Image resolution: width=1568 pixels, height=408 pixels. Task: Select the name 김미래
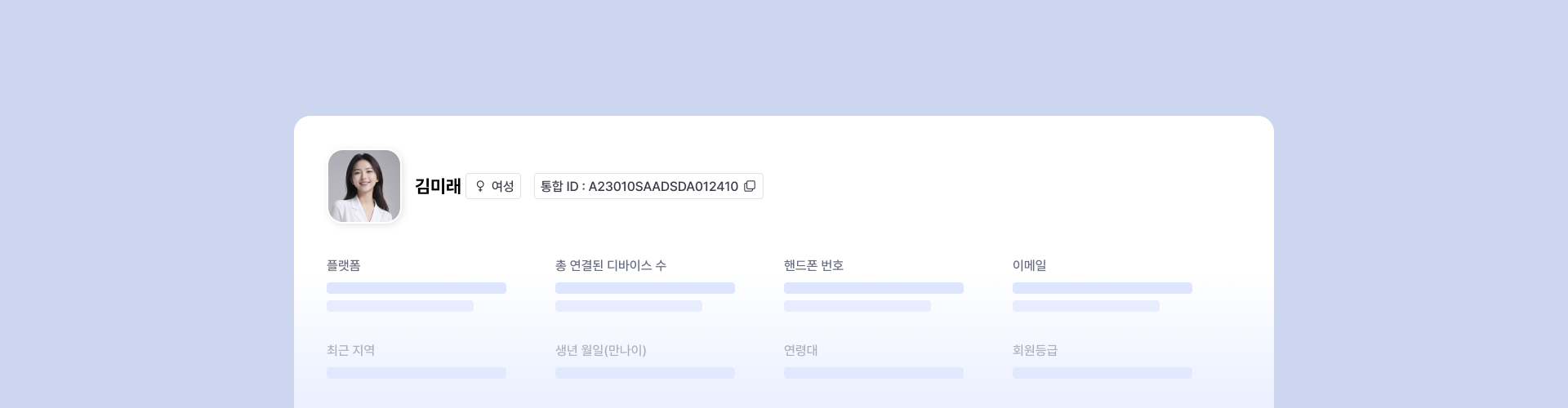point(438,186)
